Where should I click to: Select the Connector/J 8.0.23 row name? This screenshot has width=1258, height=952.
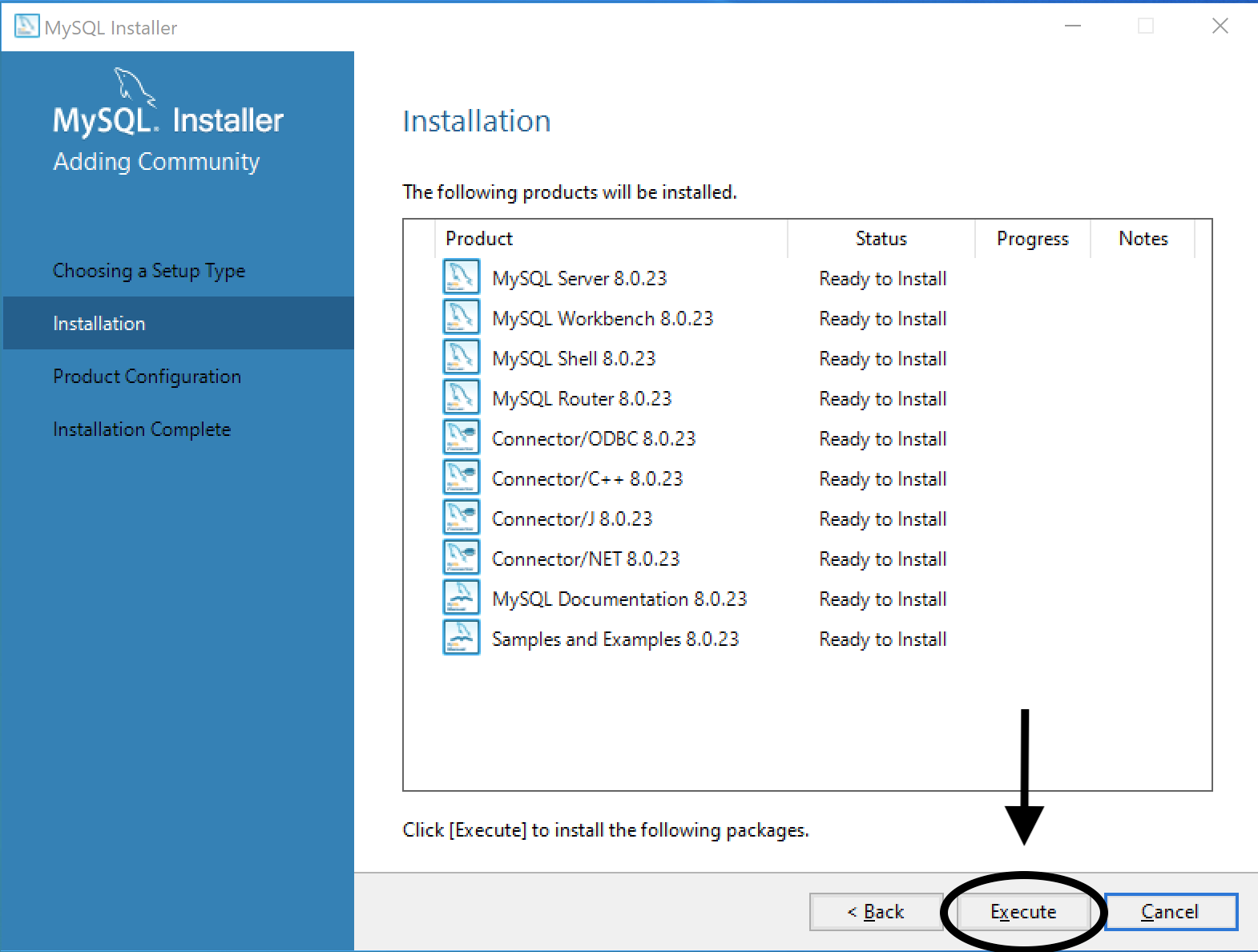coord(572,518)
